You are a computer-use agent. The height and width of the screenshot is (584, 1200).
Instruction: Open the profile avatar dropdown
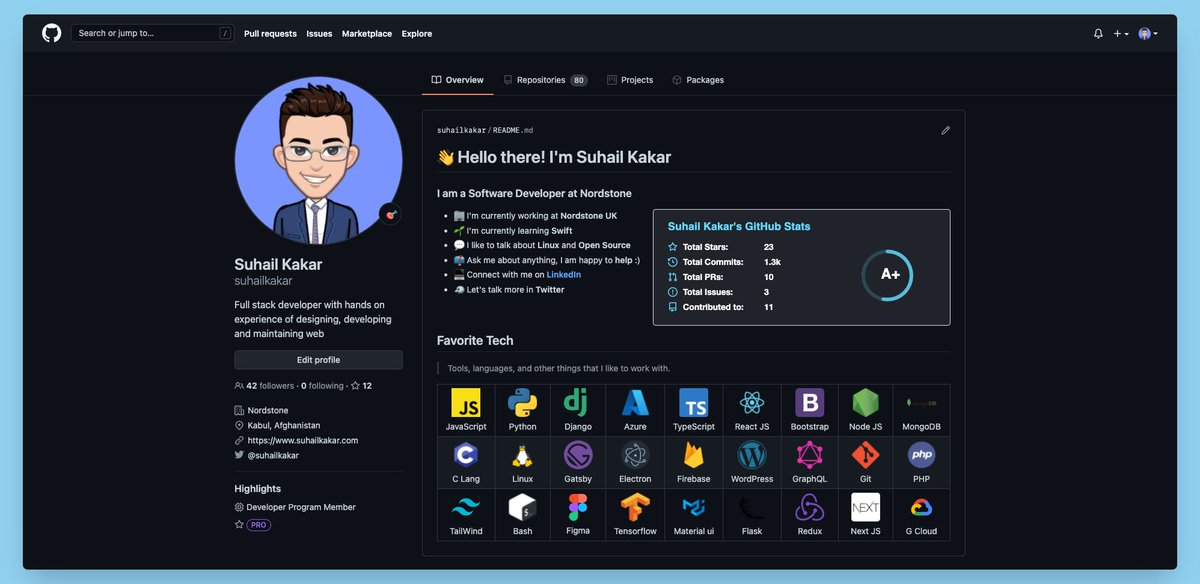pos(1145,33)
